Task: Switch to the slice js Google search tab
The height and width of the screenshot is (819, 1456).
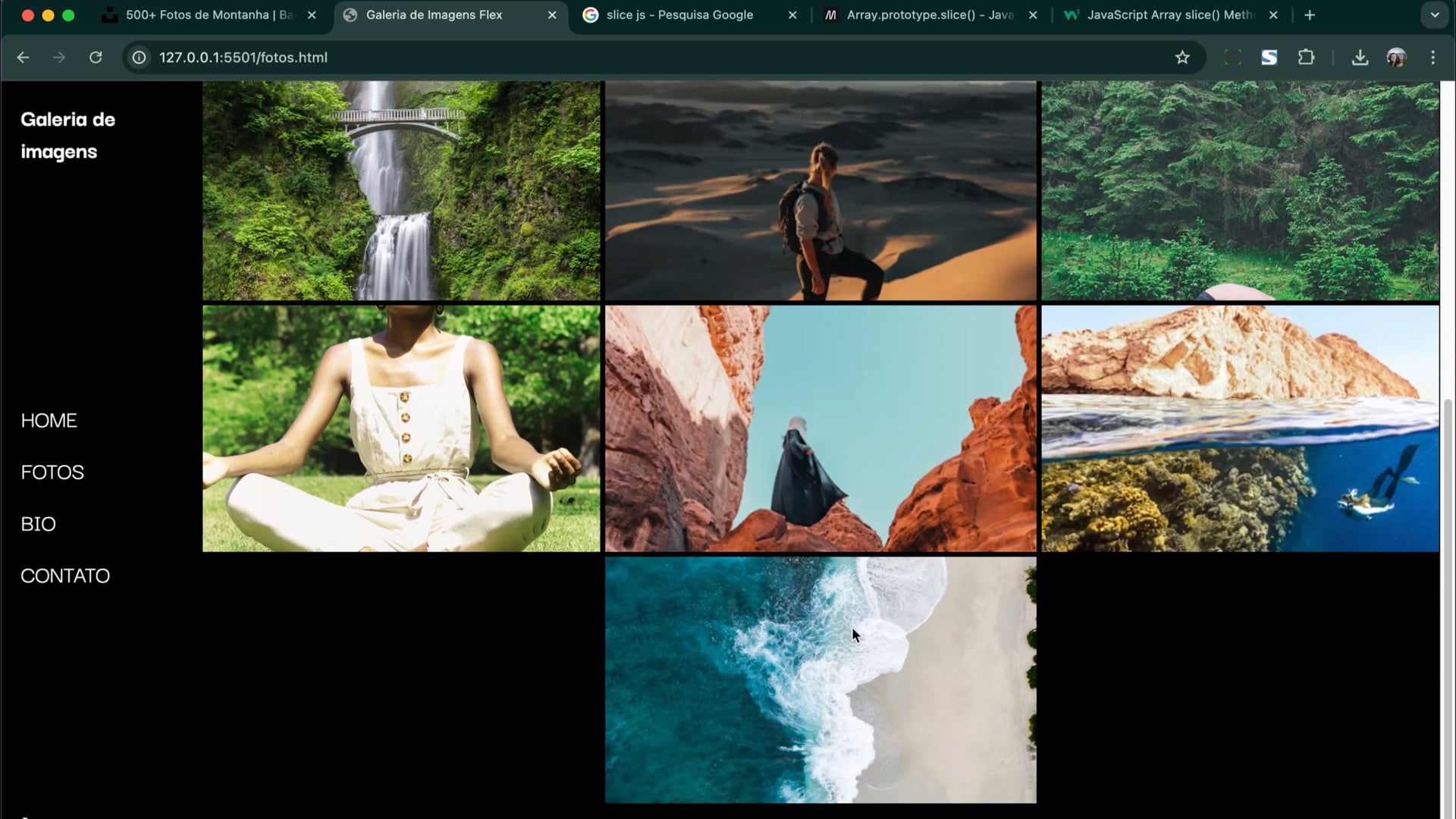Action: click(679, 15)
